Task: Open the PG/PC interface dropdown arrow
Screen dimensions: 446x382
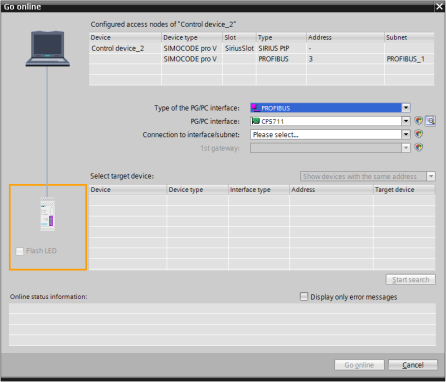Action: click(x=406, y=121)
